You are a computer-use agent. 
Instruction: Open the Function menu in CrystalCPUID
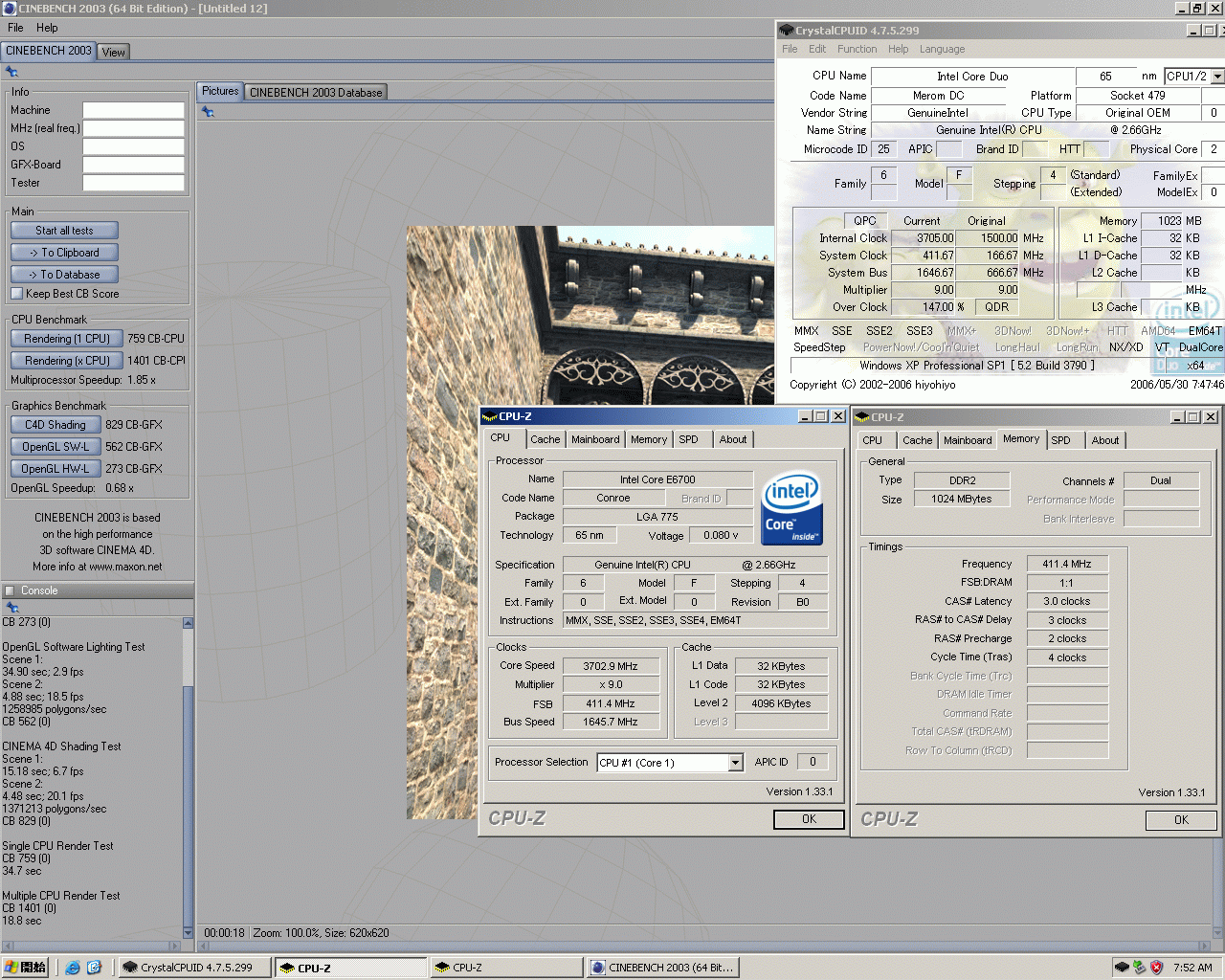coord(857,49)
